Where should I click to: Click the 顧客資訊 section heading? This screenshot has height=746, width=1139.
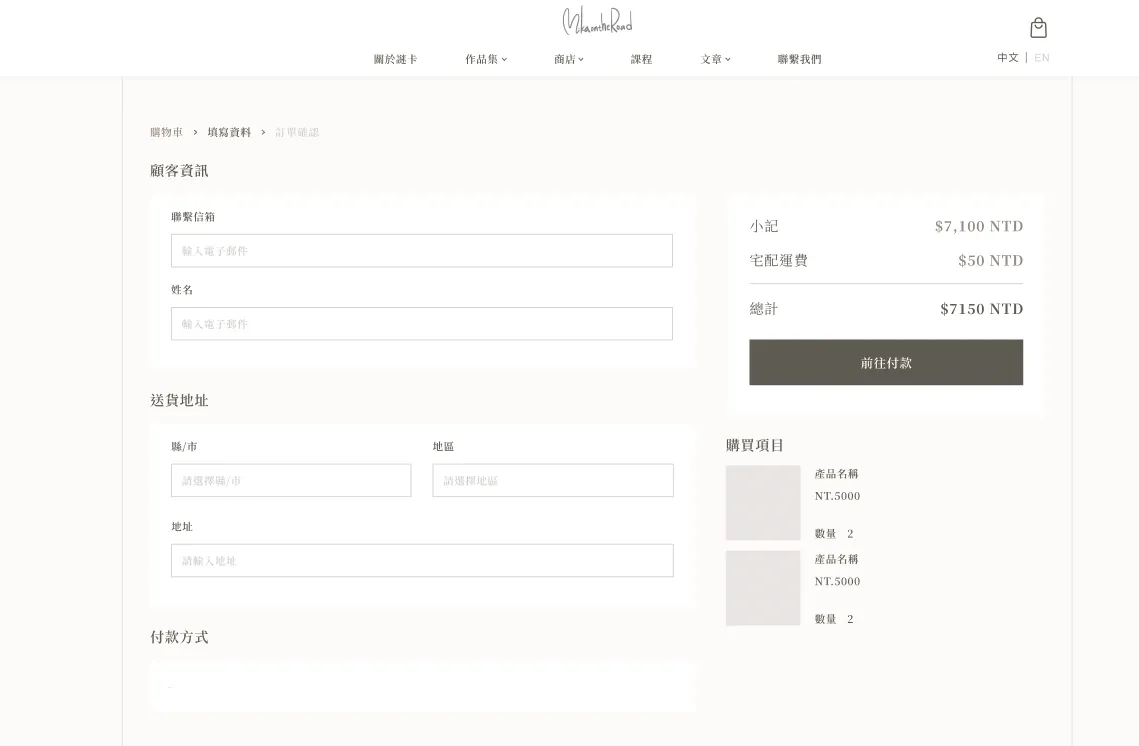[179, 171]
